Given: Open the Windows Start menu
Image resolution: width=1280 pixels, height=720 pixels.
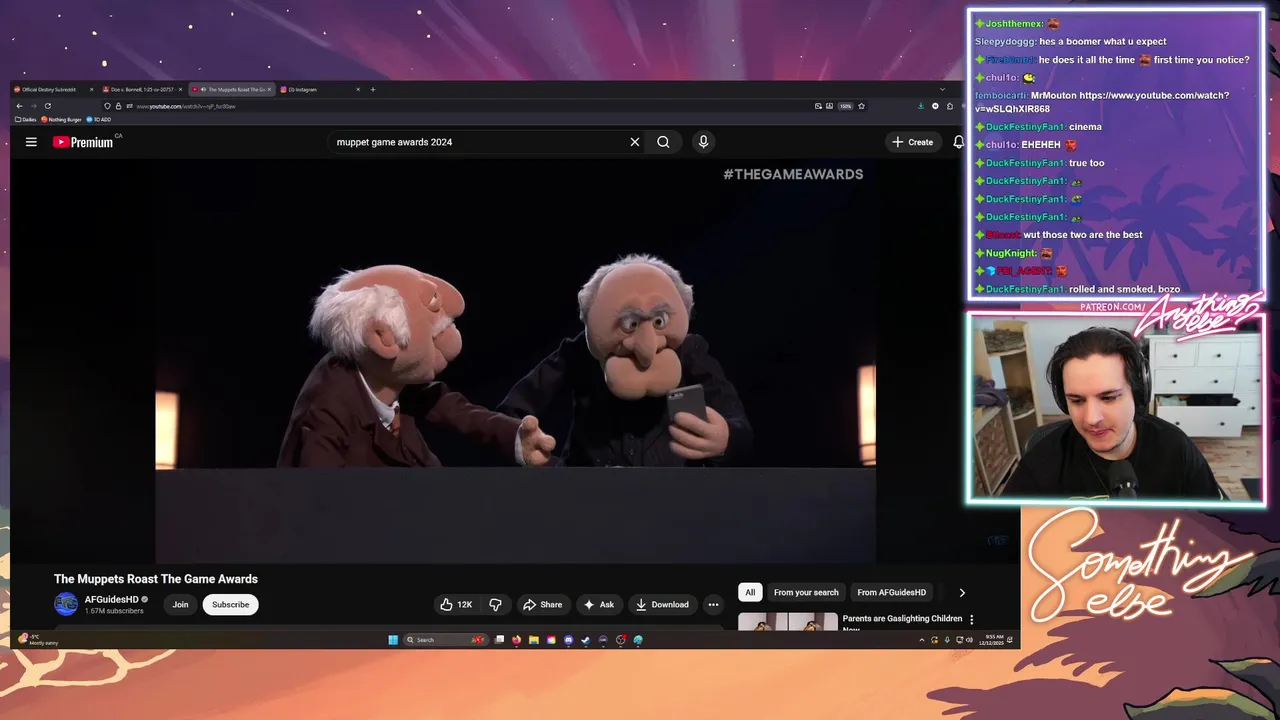Looking at the screenshot, I should (393, 640).
